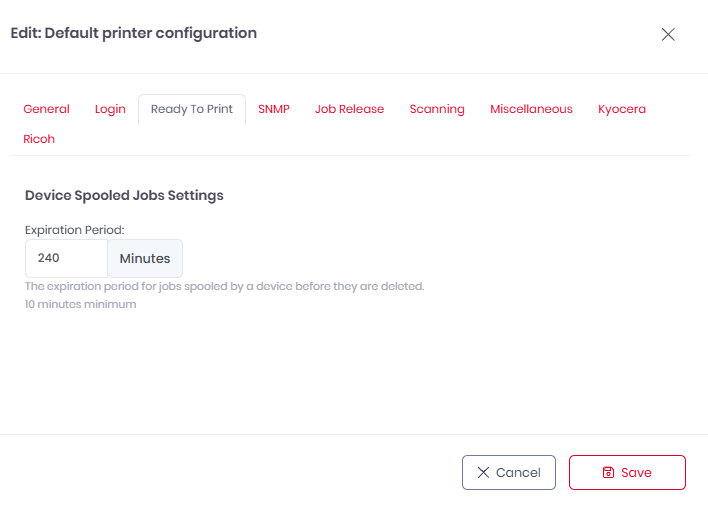This screenshot has width=708, height=509.
Task: Switch to the General tab
Action: pyautogui.click(x=46, y=109)
